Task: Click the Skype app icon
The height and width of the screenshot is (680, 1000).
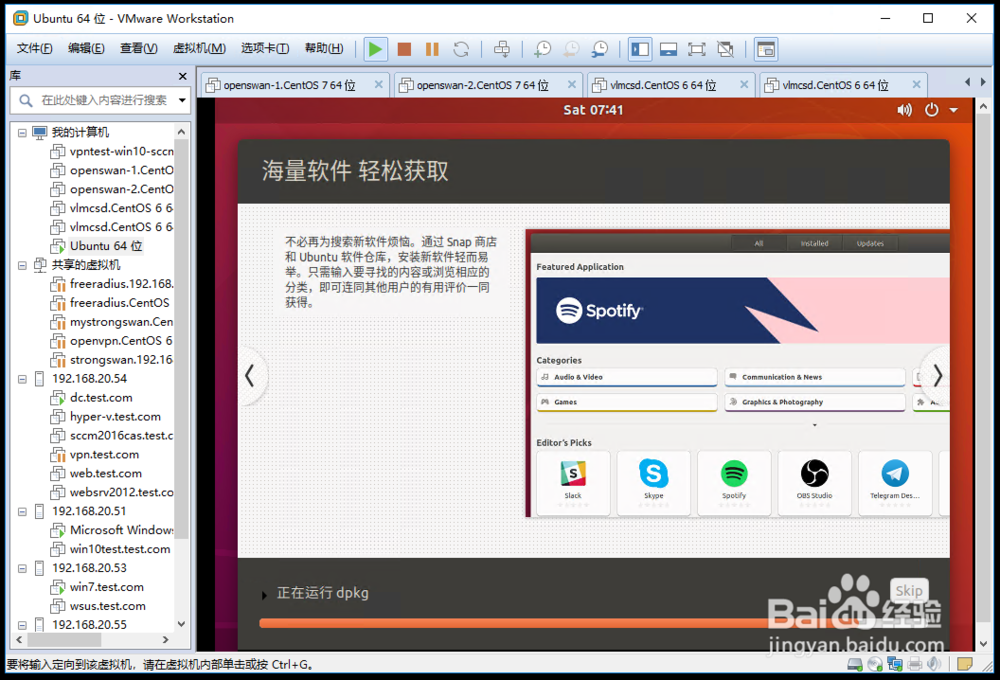Action: [654, 482]
